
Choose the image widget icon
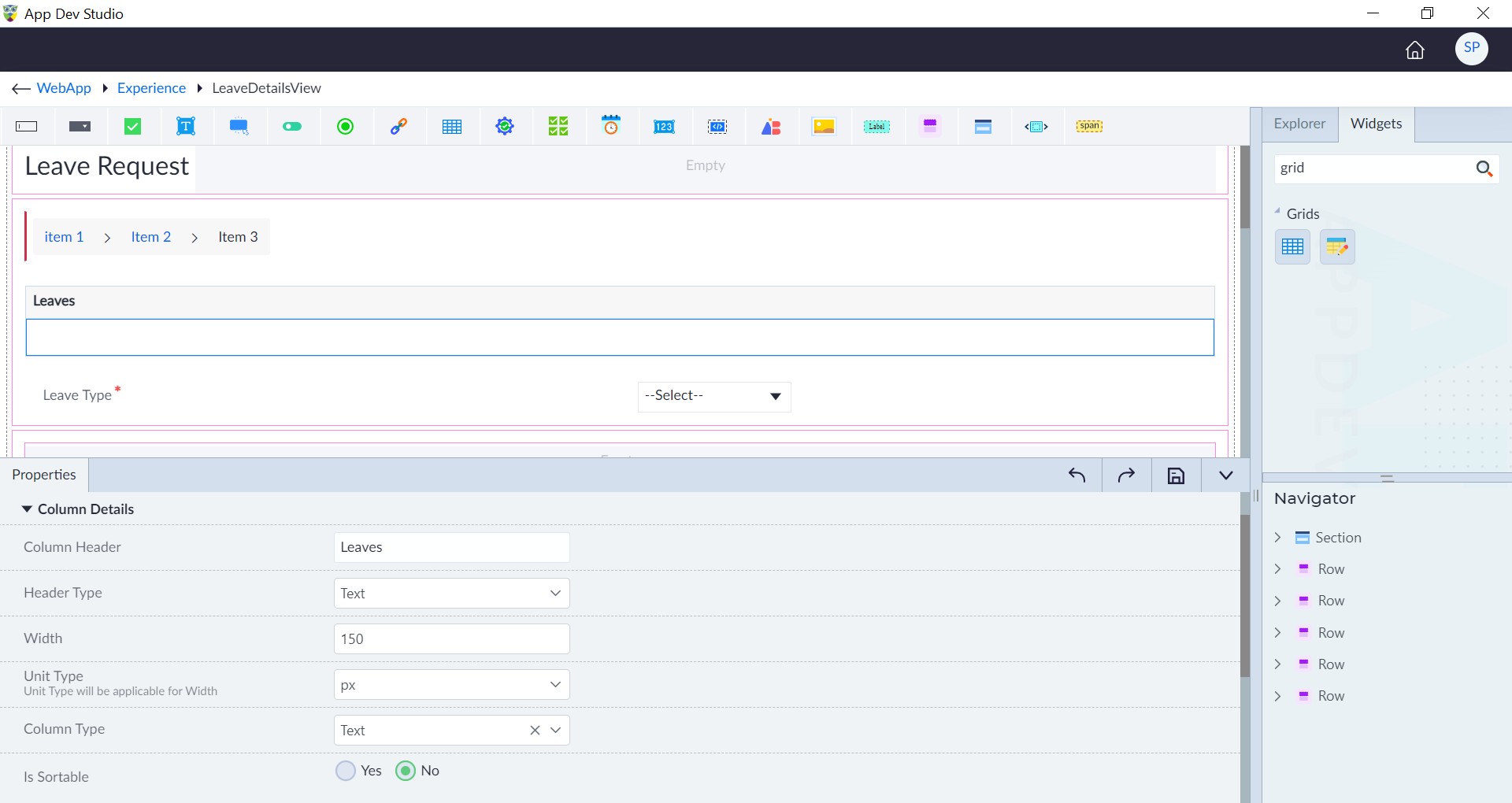(x=824, y=126)
